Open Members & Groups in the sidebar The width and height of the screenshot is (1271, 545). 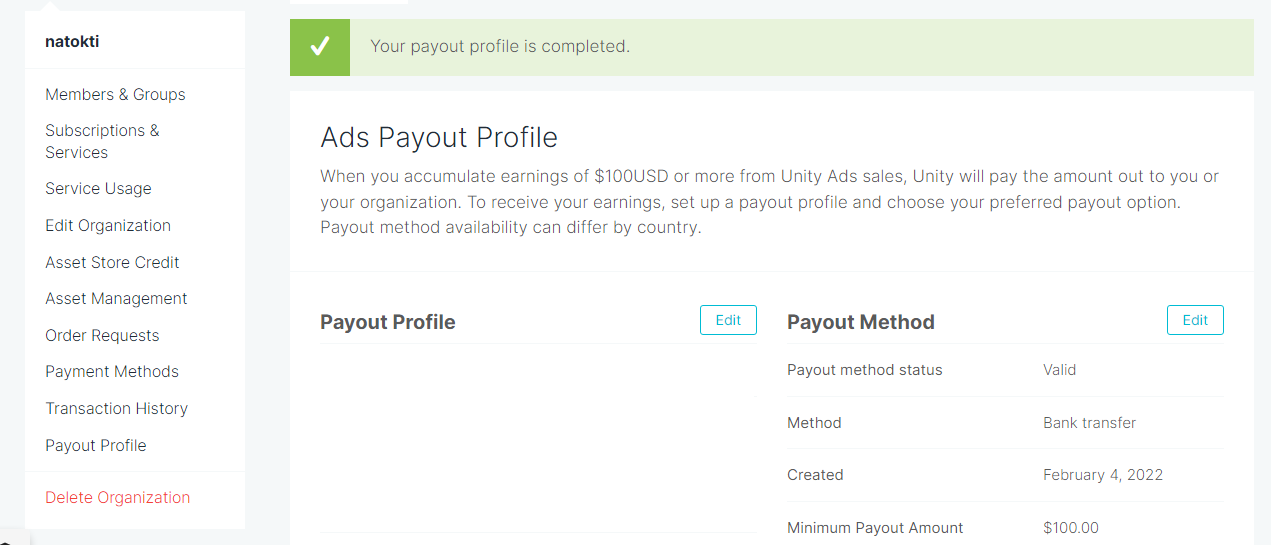click(115, 95)
